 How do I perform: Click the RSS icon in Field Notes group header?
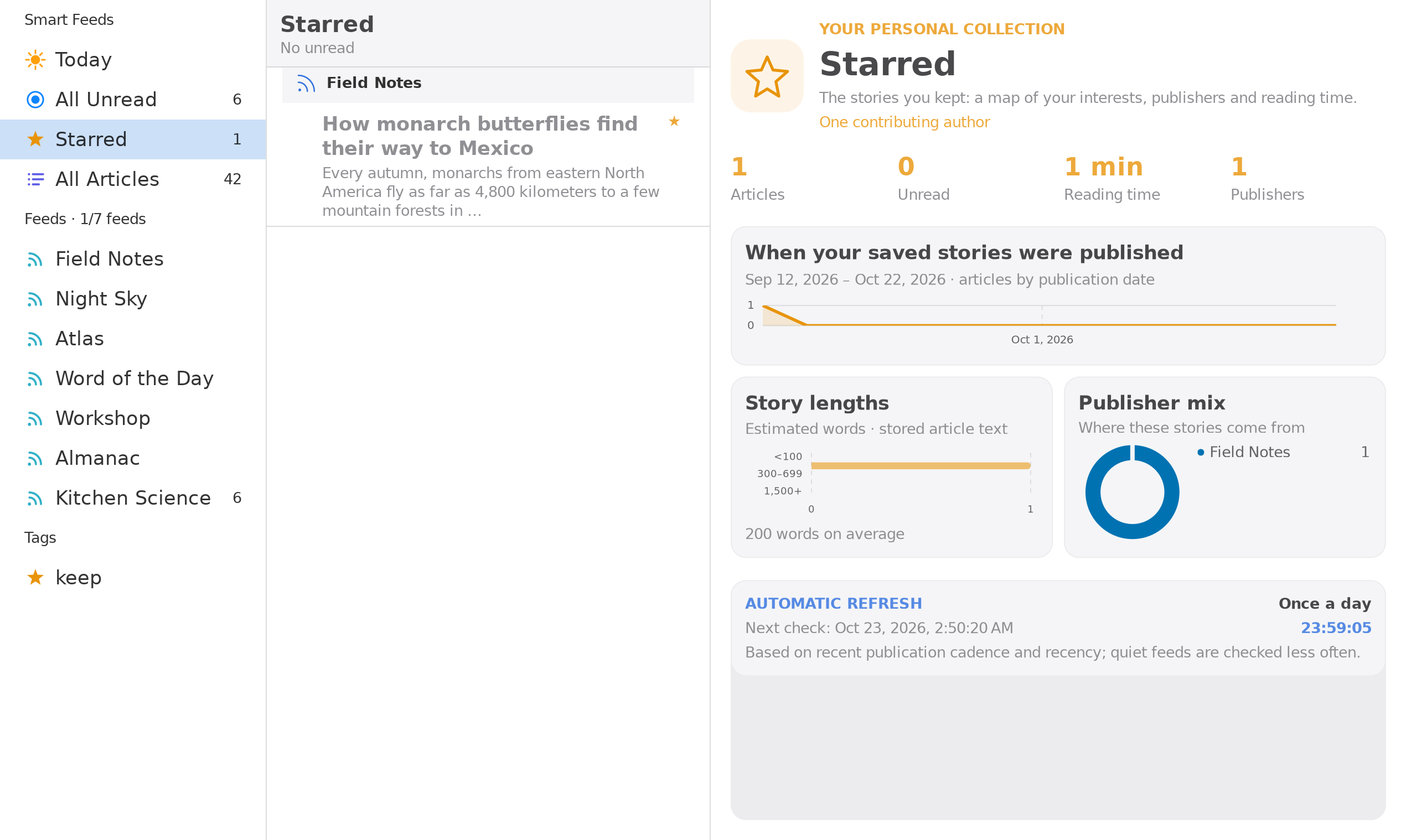pyautogui.click(x=306, y=84)
